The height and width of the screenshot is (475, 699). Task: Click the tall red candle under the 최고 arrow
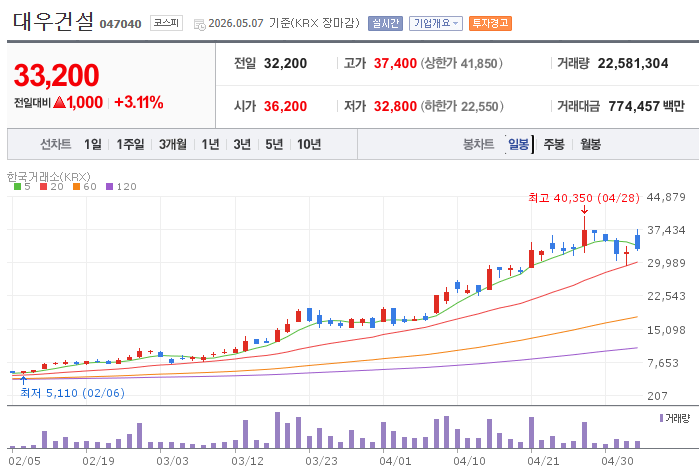(x=584, y=234)
